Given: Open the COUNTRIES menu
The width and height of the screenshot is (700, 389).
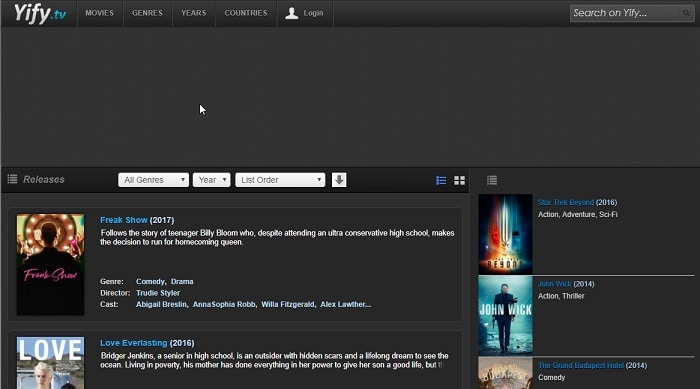Looking at the screenshot, I should point(246,13).
